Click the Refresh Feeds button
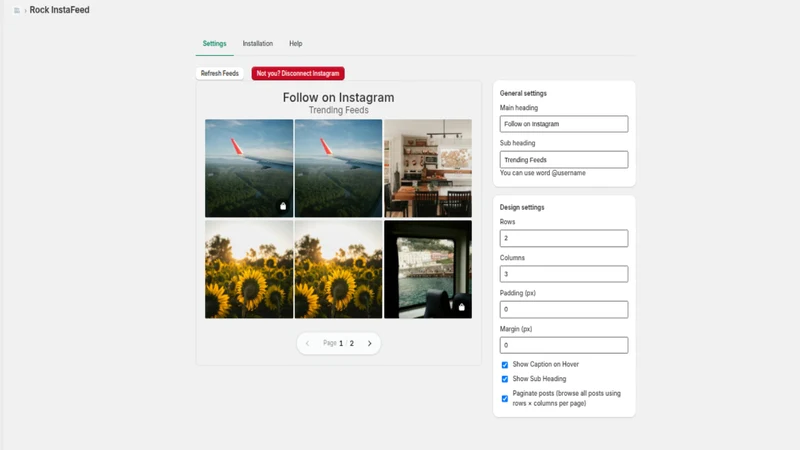800x450 pixels. click(x=219, y=73)
